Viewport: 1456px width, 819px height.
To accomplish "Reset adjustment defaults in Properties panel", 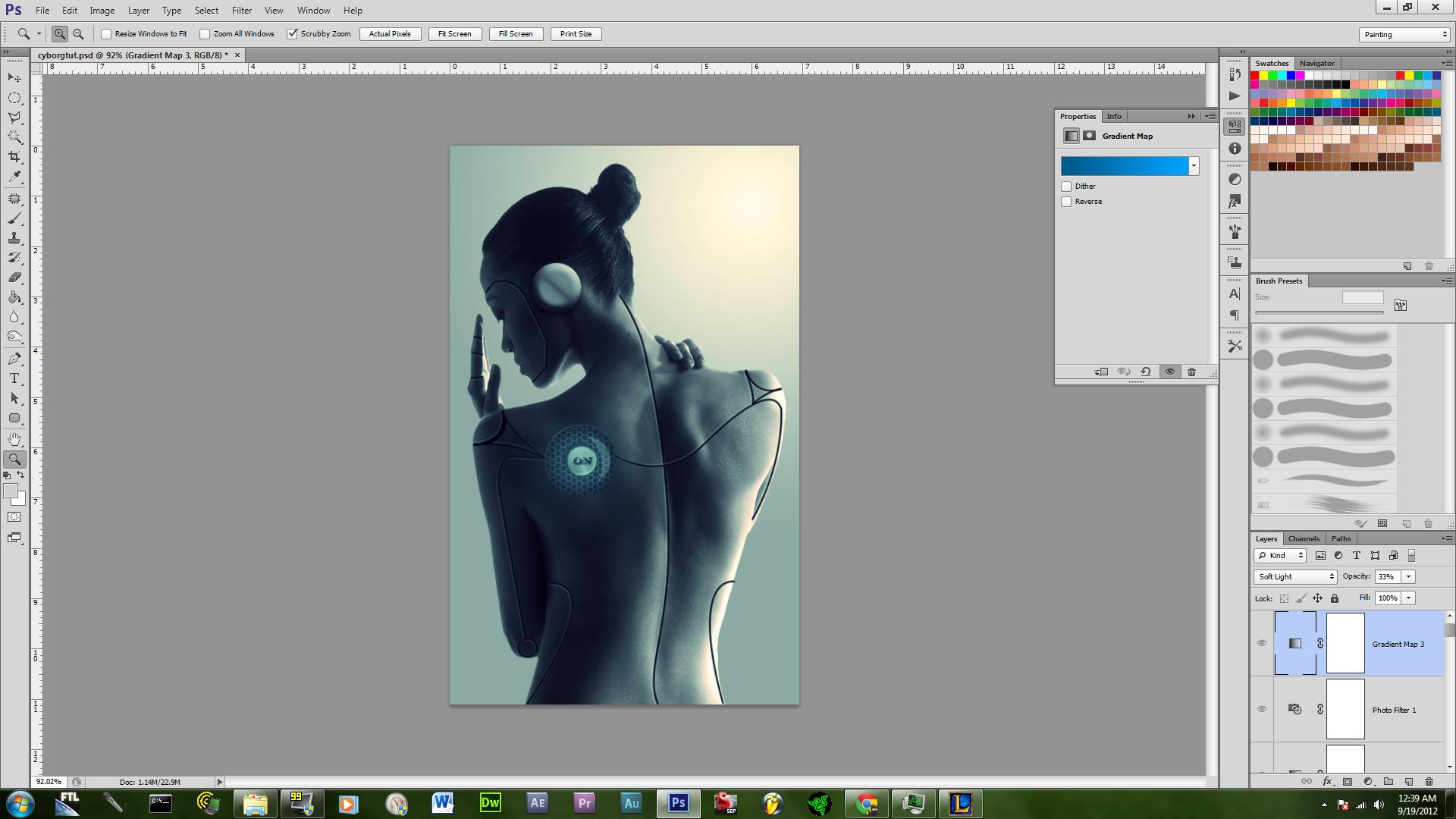I will (x=1146, y=372).
